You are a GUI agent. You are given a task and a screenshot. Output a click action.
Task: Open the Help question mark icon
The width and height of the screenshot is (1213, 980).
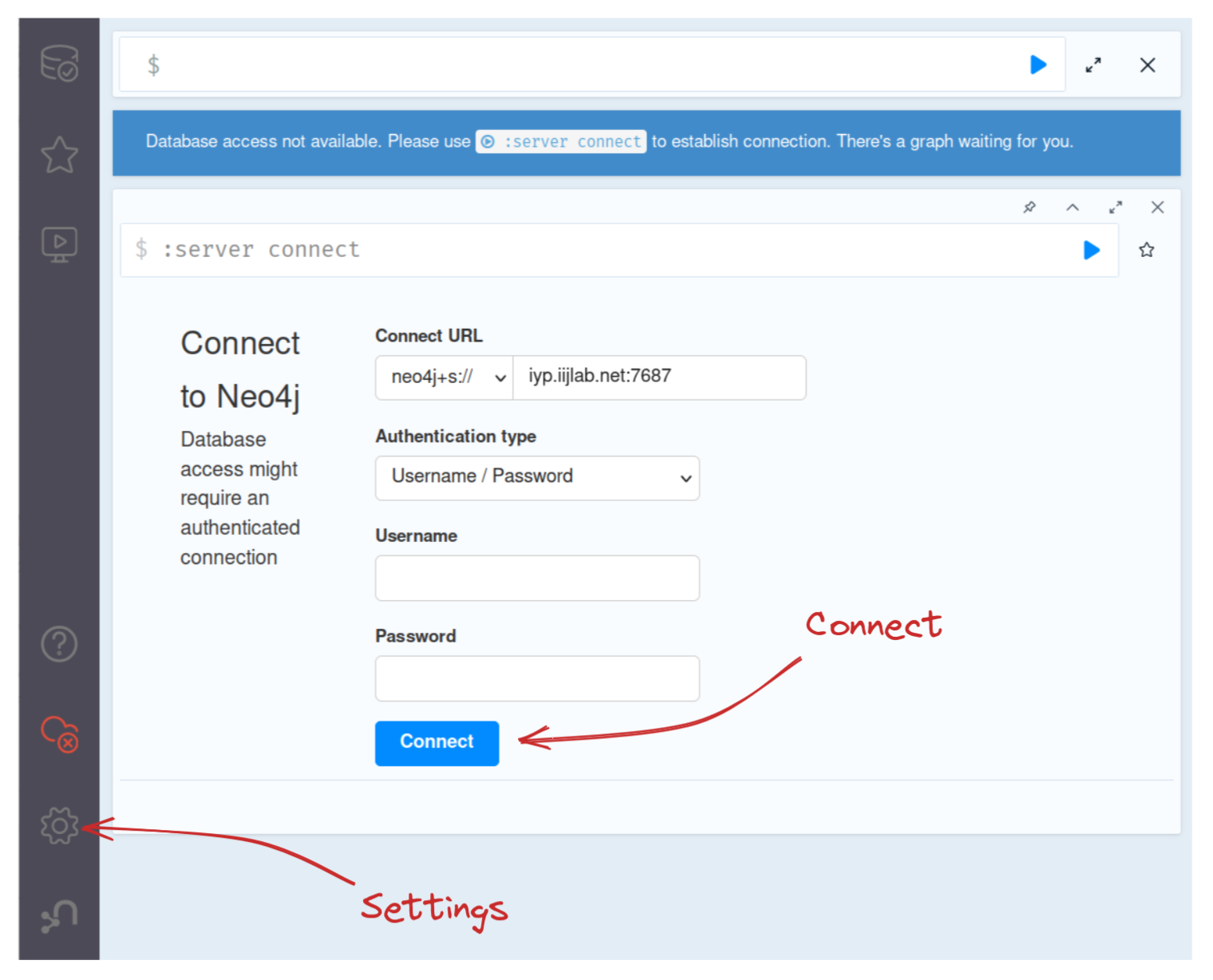[59, 644]
